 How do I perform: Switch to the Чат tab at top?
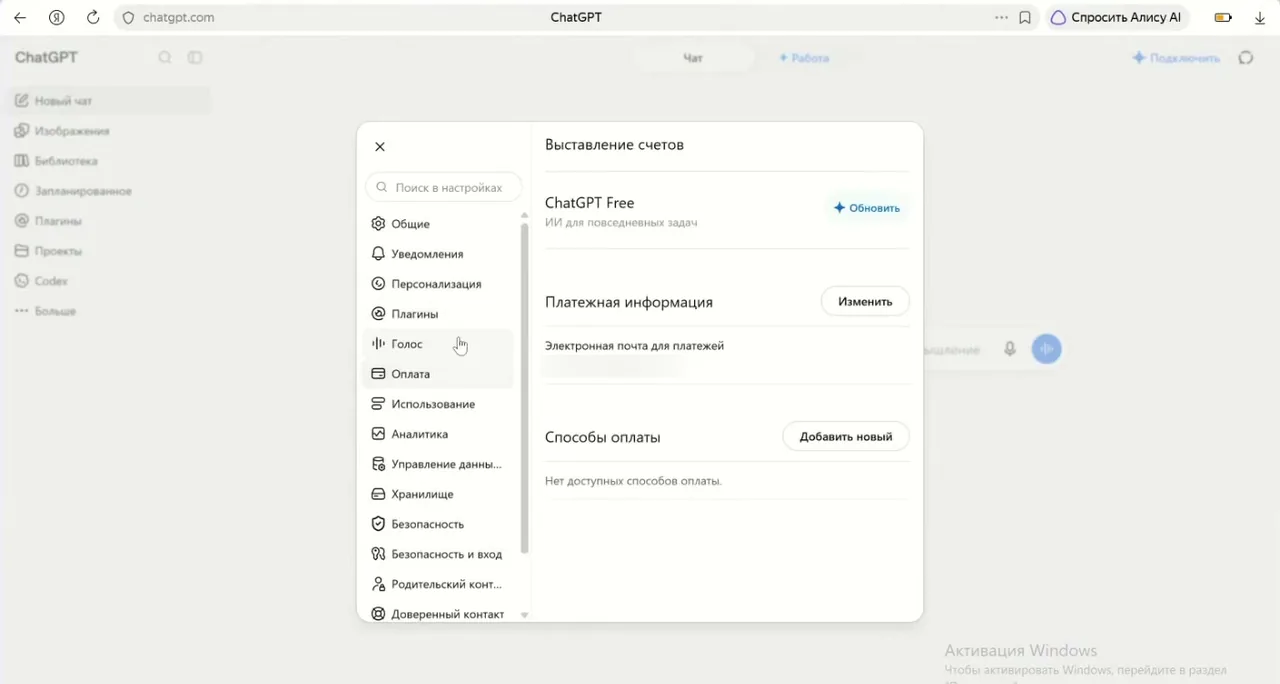click(x=693, y=58)
